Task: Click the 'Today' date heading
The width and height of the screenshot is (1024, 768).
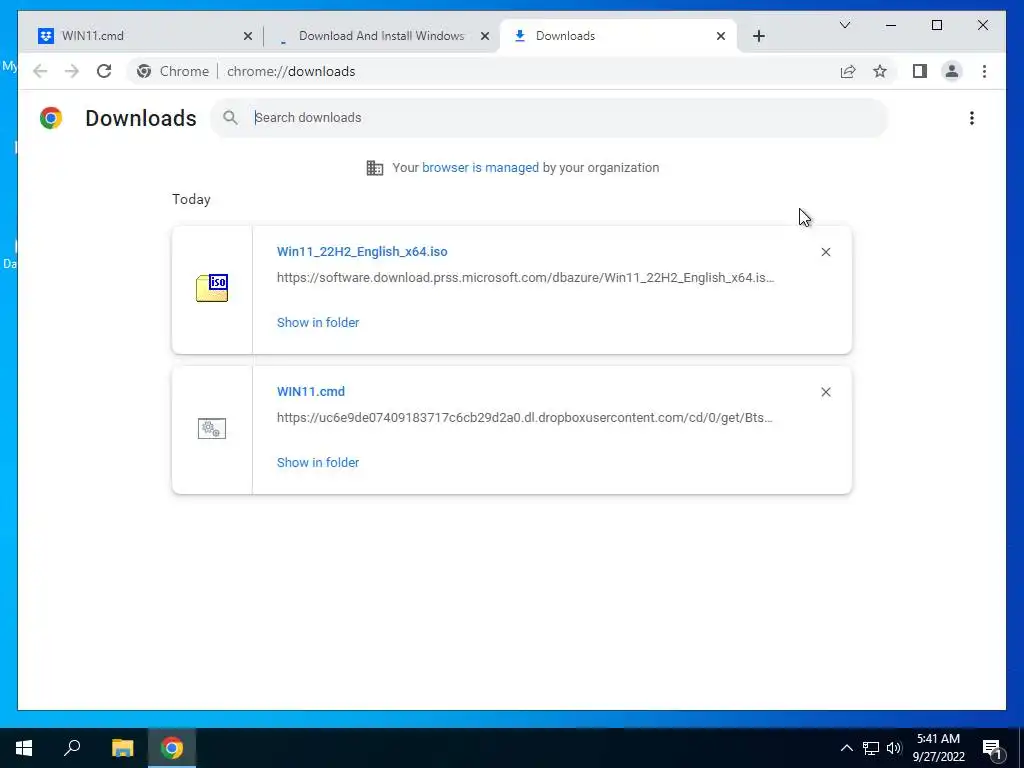Action: 191,199
